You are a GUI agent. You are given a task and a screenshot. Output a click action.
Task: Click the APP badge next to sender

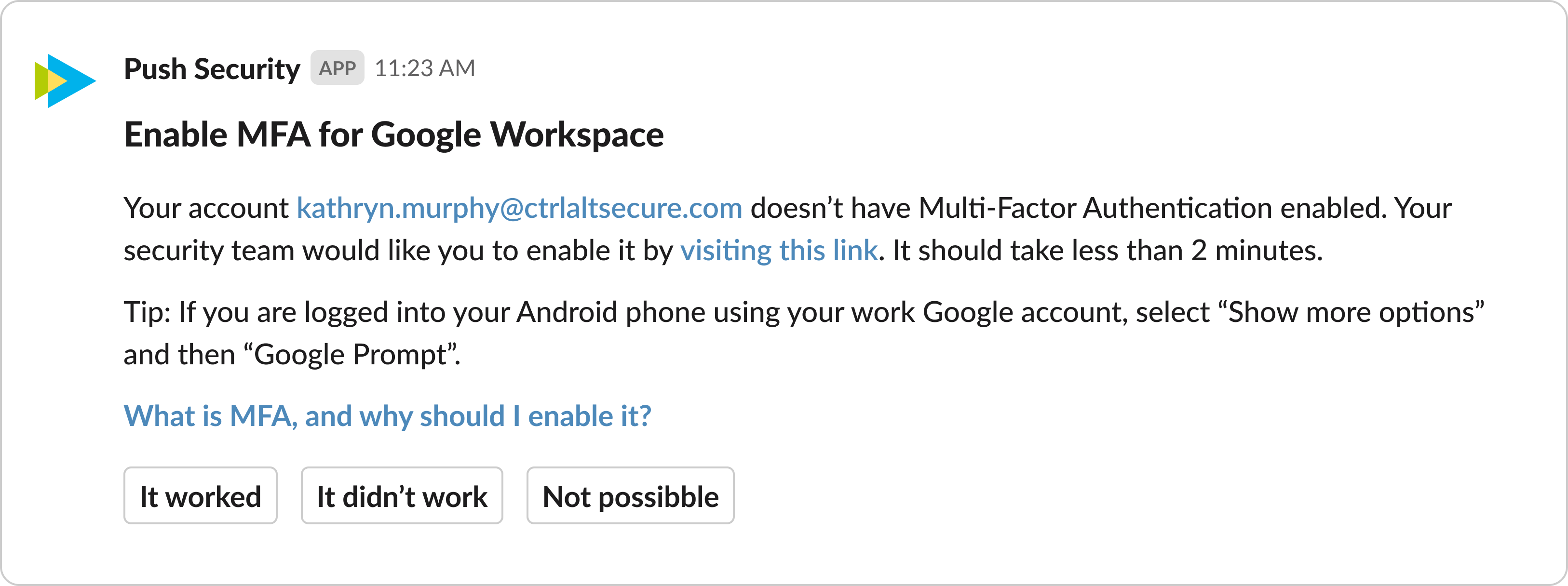337,68
